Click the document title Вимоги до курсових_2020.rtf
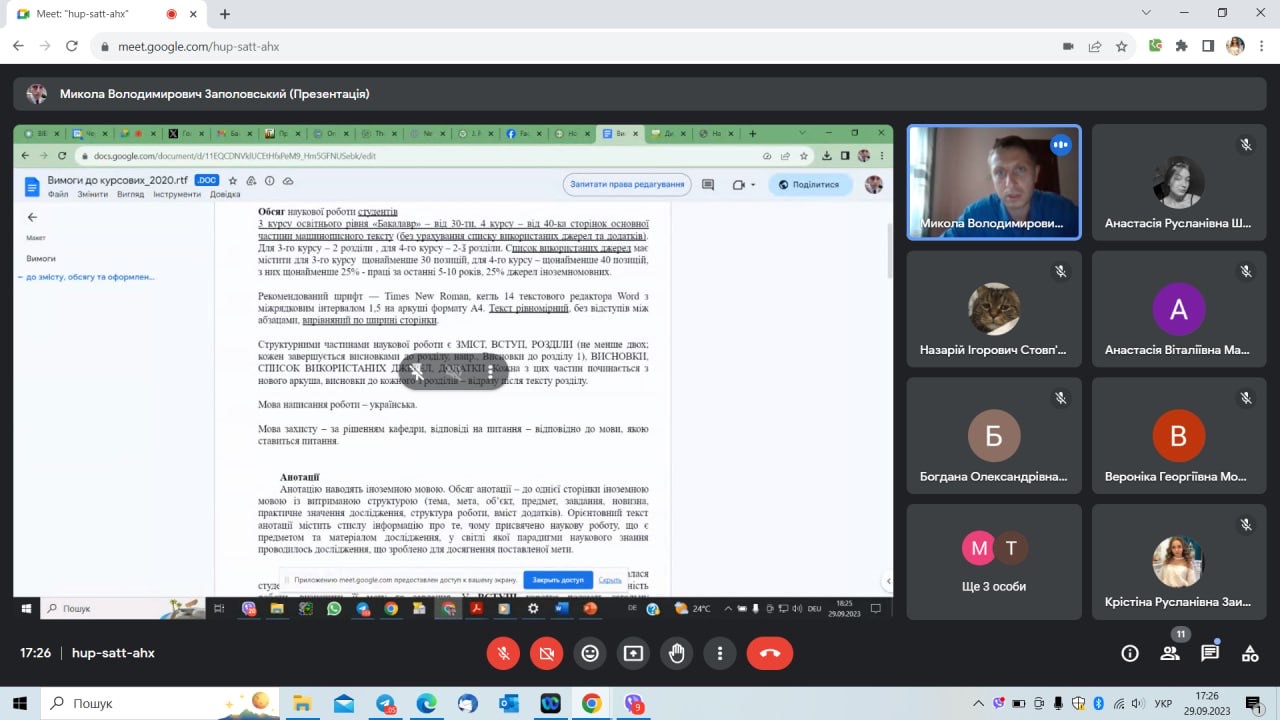The width and height of the screenshot is (1280, 720). coord(117,180)
